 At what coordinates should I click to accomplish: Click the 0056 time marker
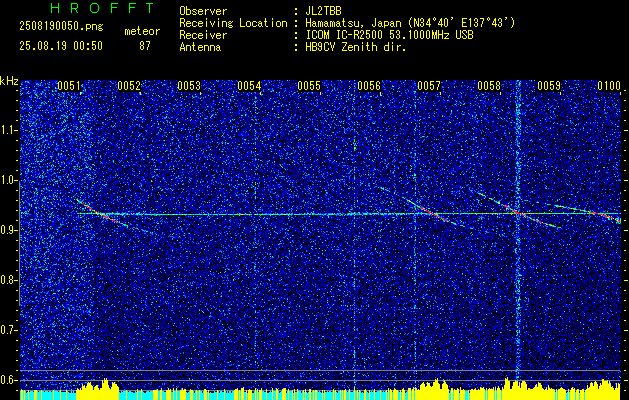pos(369,86)
